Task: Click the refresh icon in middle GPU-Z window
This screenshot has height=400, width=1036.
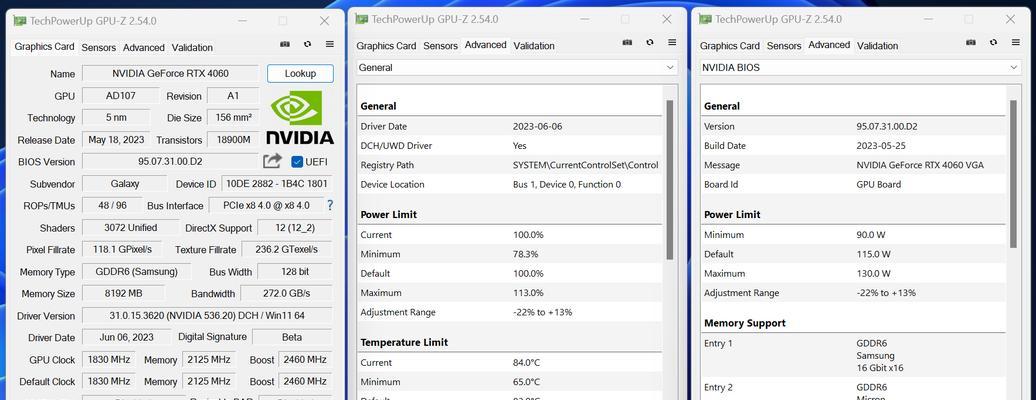Action: point(649,42)
